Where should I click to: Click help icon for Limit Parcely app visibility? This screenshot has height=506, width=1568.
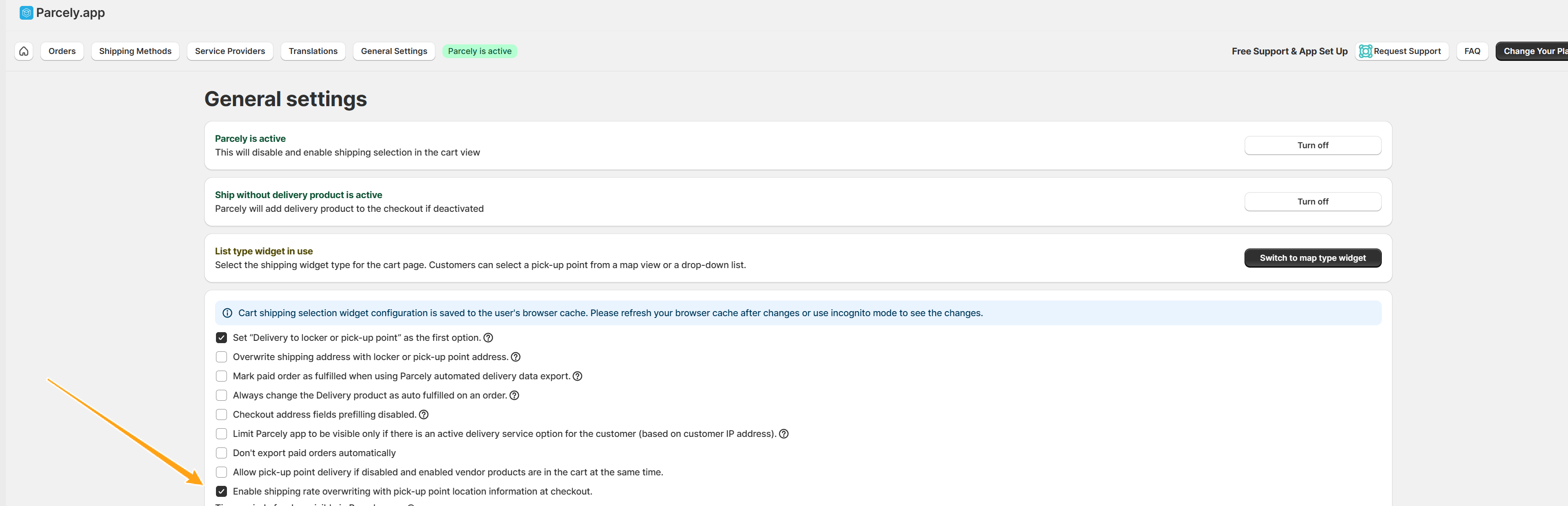[784, 434]
